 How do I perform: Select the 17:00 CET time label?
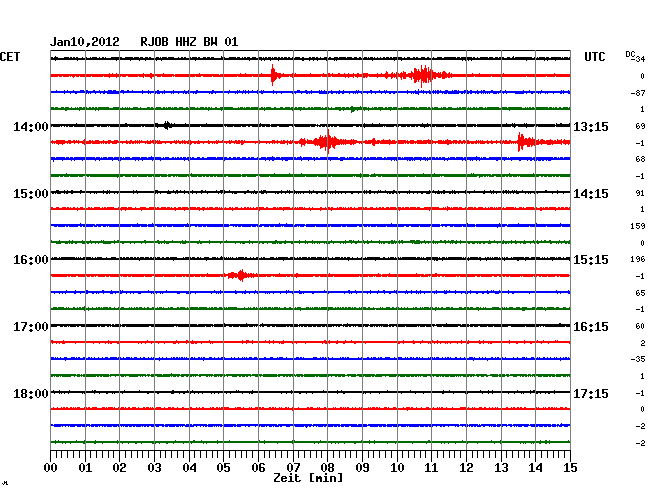coord(31,327)
